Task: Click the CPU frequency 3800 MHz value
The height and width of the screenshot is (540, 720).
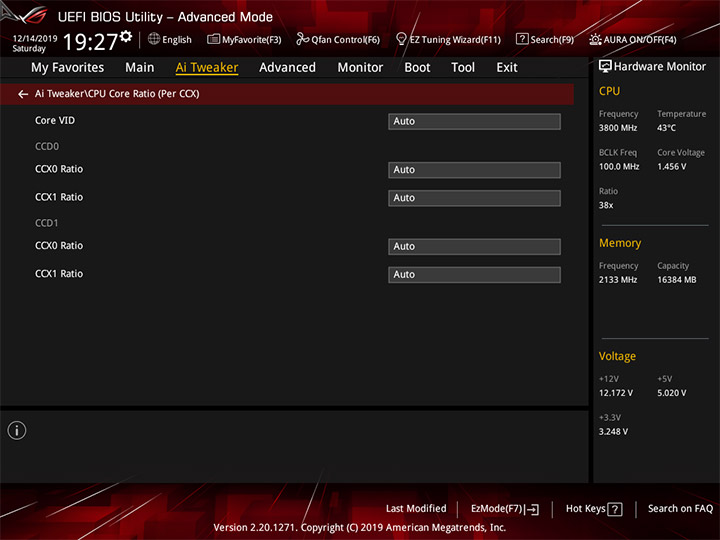Action: 618,128
